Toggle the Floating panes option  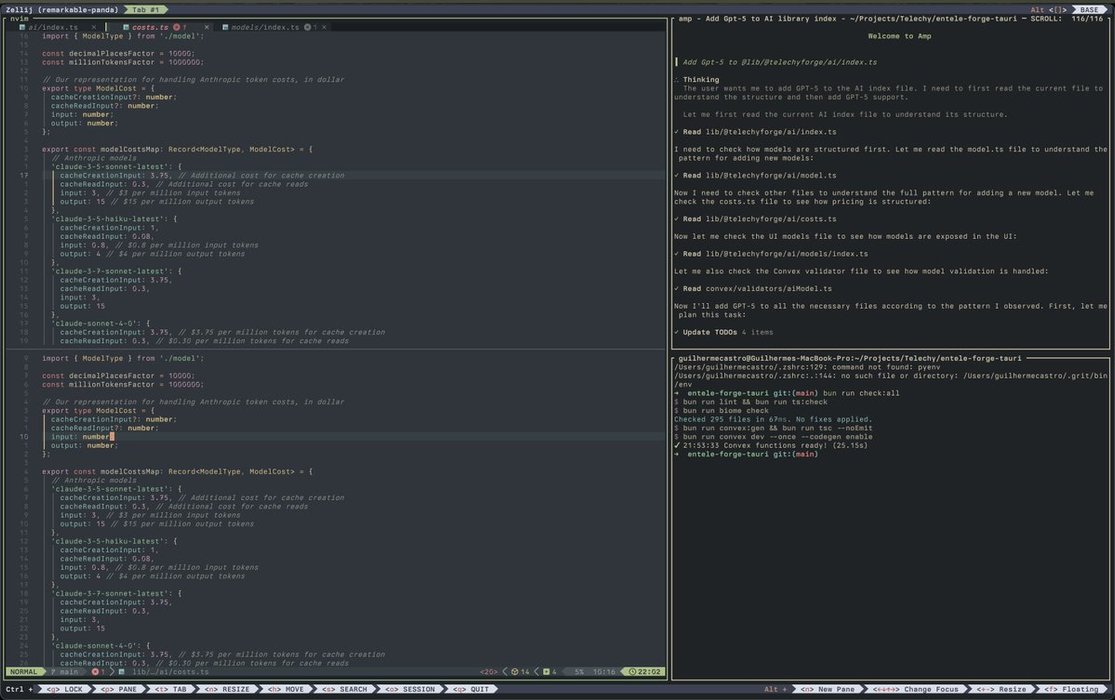tap(1072, 689)
